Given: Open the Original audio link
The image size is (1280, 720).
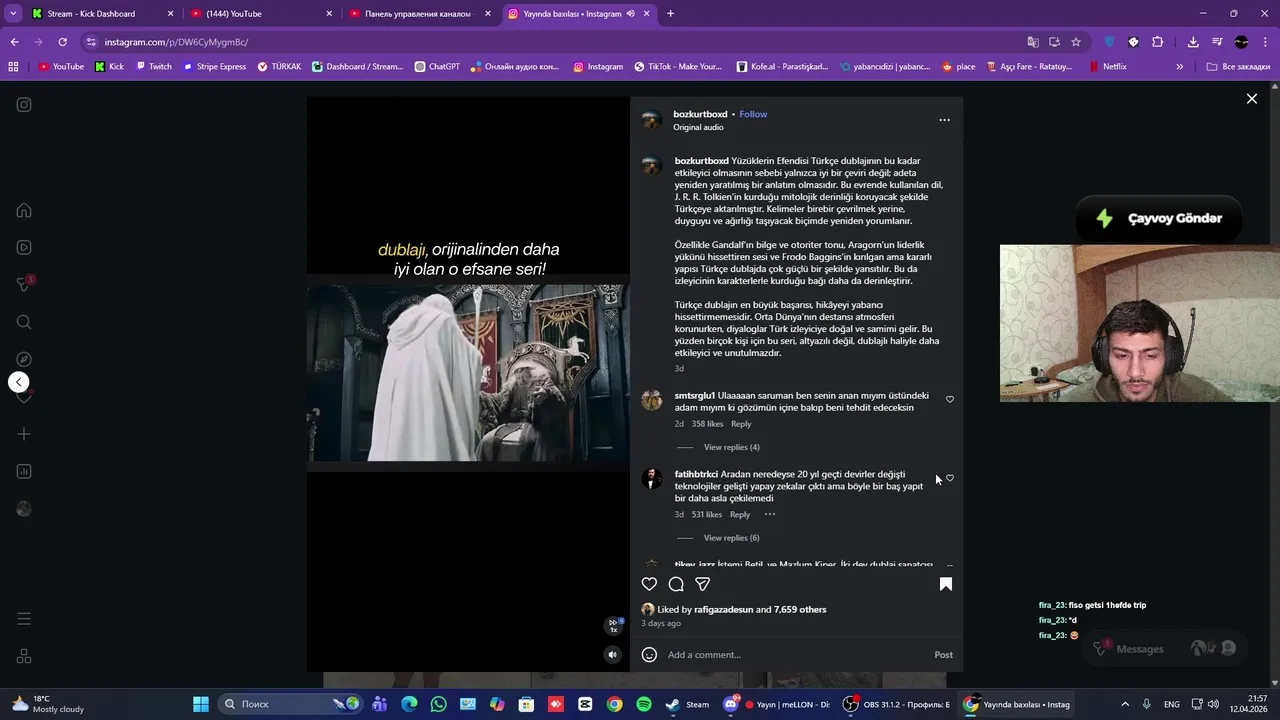Looking at the screenshot, I should point(698,127).
